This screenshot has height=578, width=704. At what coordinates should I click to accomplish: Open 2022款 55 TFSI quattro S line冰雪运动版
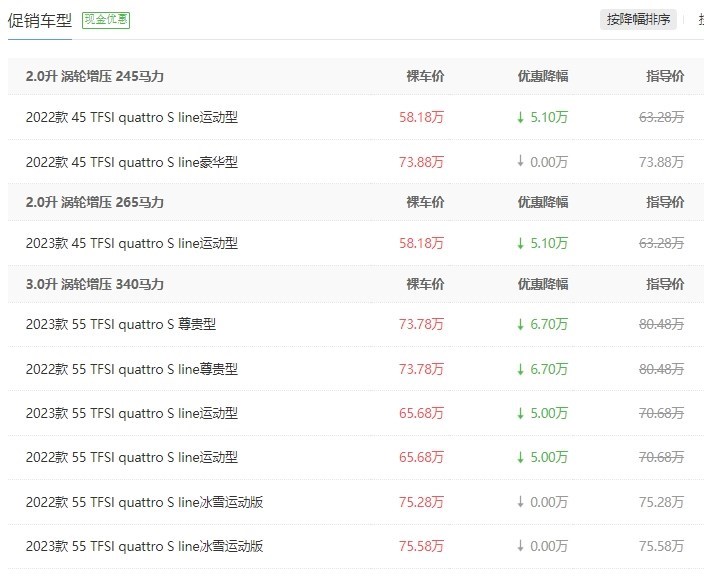tap(144, 502)
